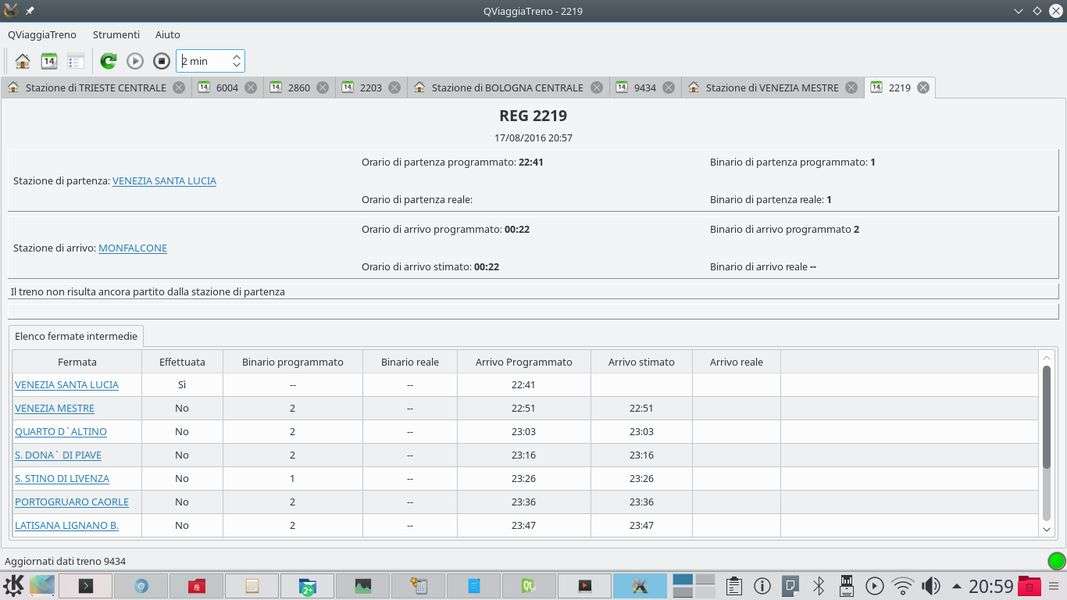Click the Elenco fermate intermedie tab
Image resolution: width=1067 pixels, height=600 pixels.
coord(76,336)
